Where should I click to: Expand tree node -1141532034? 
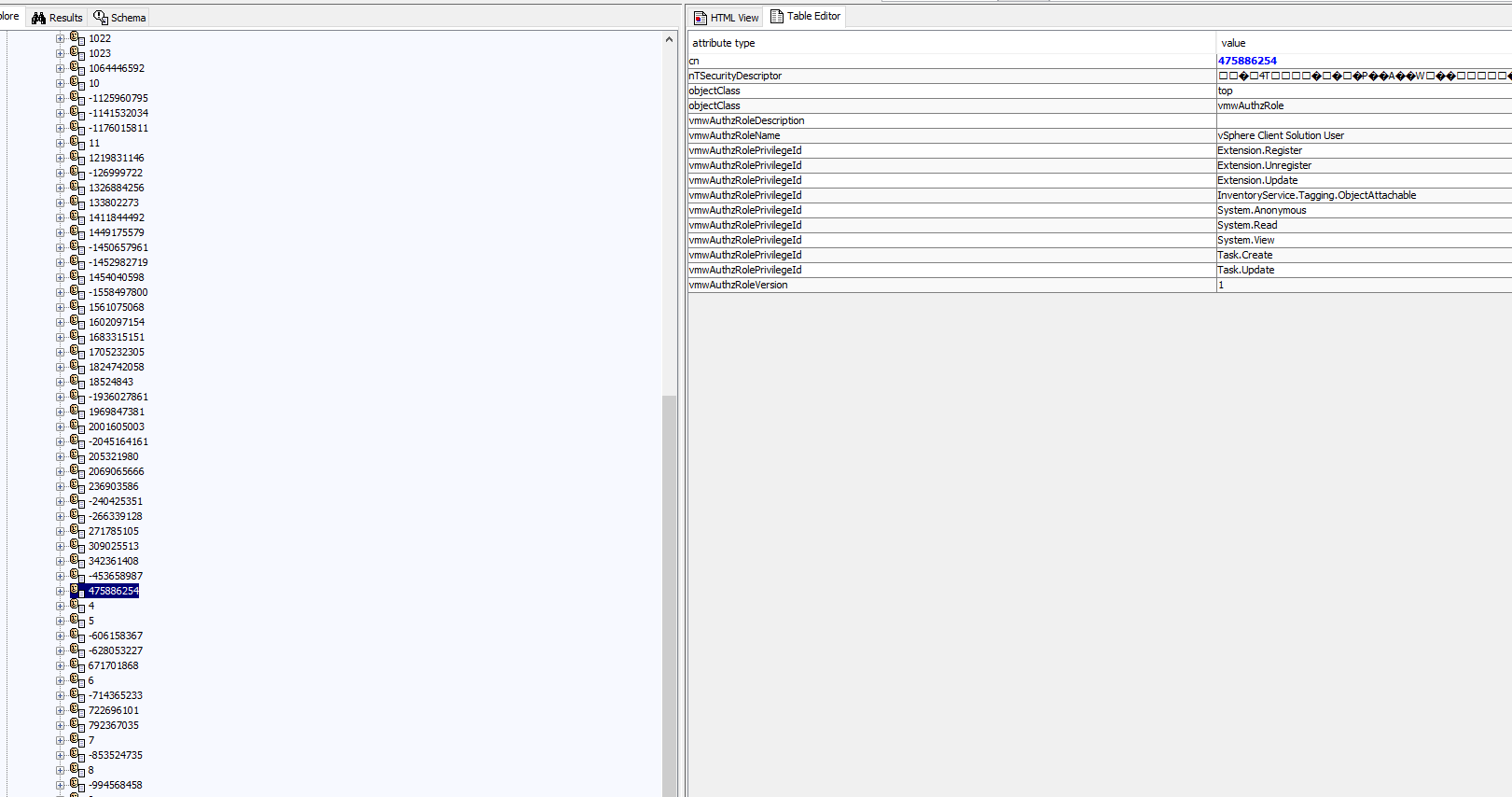point(60,113)
